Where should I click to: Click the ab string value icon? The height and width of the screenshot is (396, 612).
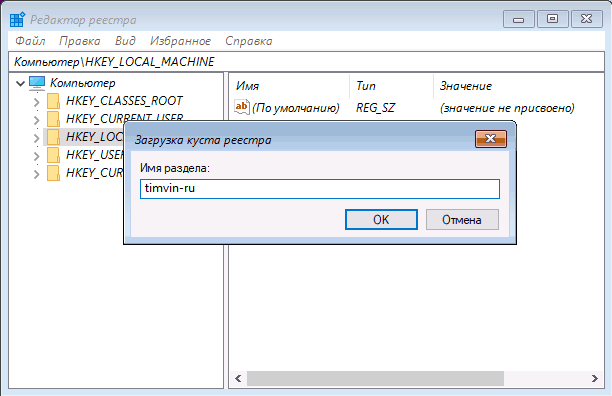tap(242, 107)
